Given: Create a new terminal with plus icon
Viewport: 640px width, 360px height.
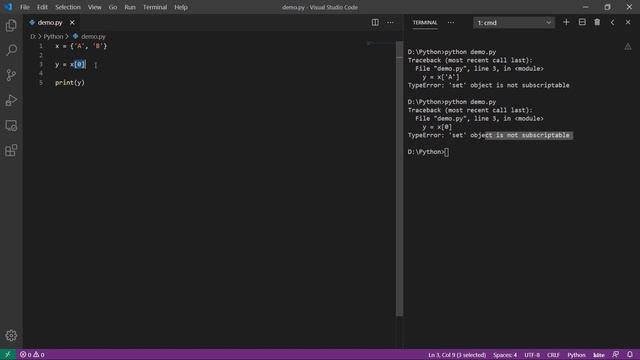Looking at the screenshot, I should point(566,22).
